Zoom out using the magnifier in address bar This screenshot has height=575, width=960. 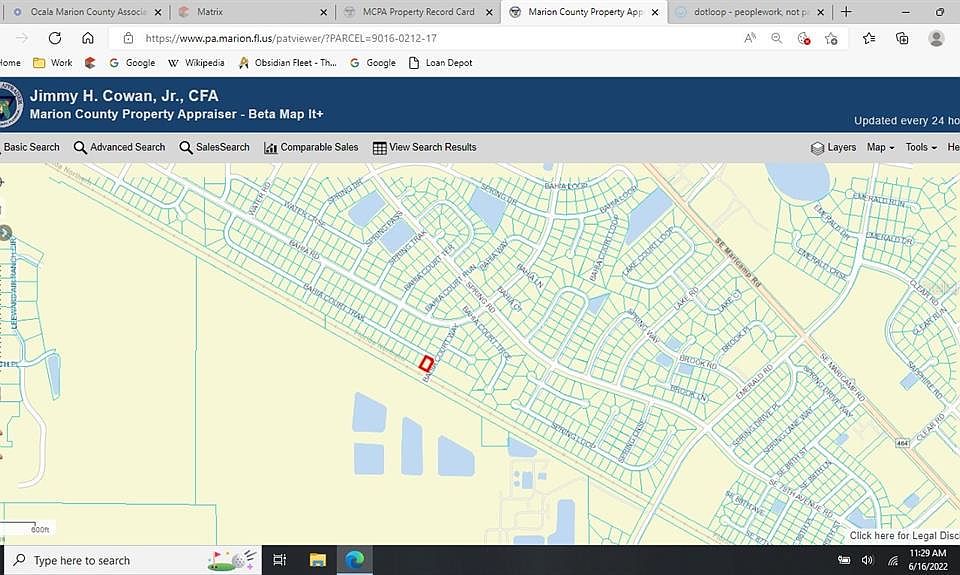coord(777,38)
